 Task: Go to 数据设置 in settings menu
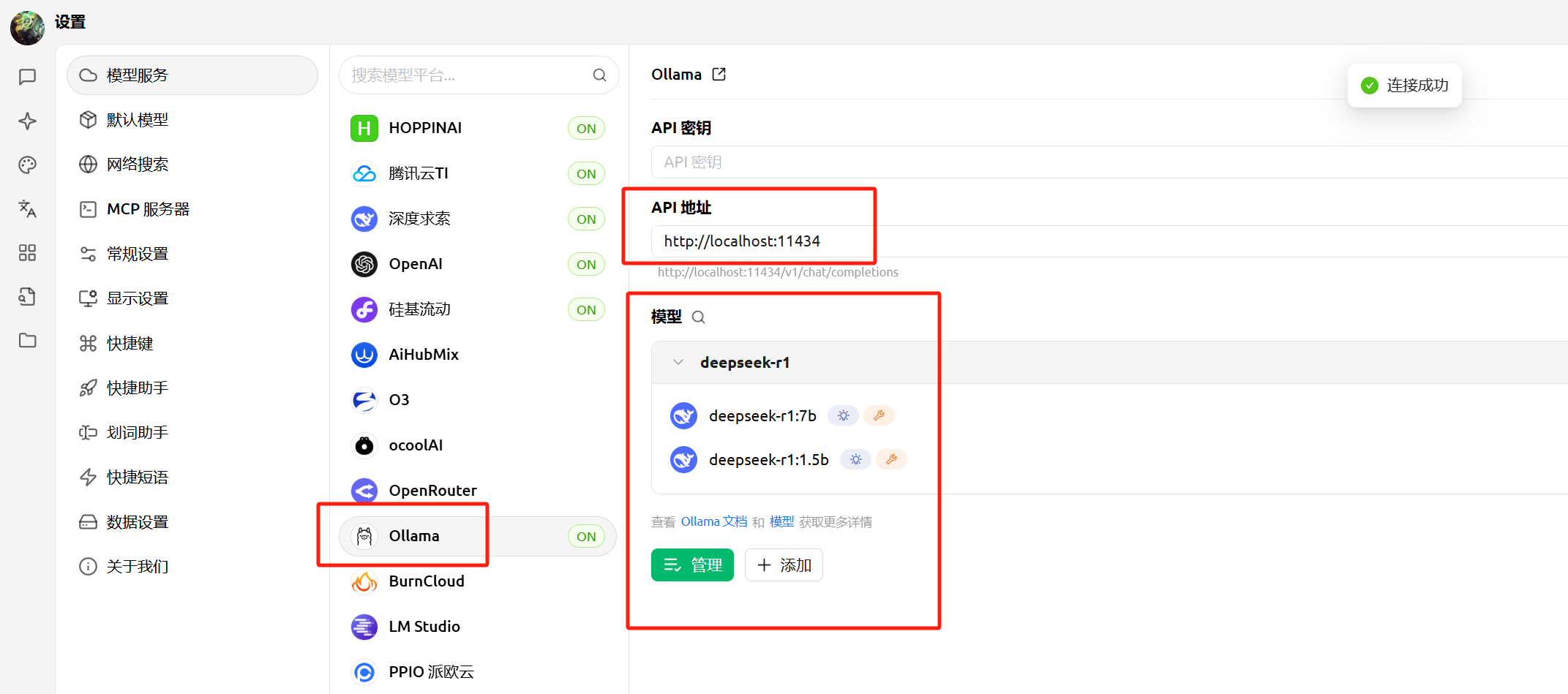click(x=138, y=522)
